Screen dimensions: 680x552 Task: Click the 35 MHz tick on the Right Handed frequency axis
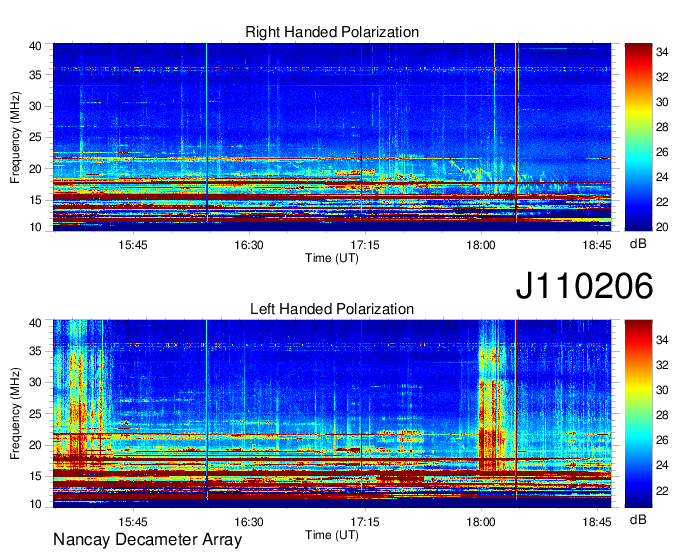click(x=35, y=75)
